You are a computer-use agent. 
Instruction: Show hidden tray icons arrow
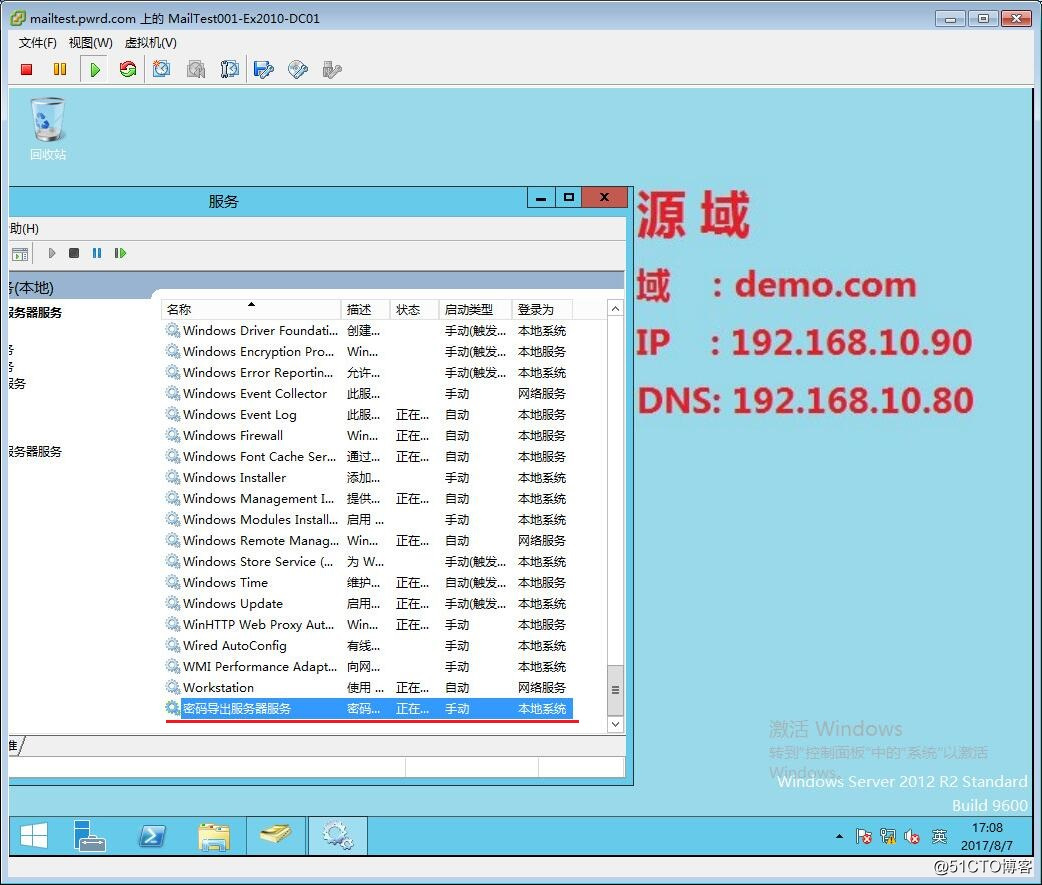click(840, 836)
